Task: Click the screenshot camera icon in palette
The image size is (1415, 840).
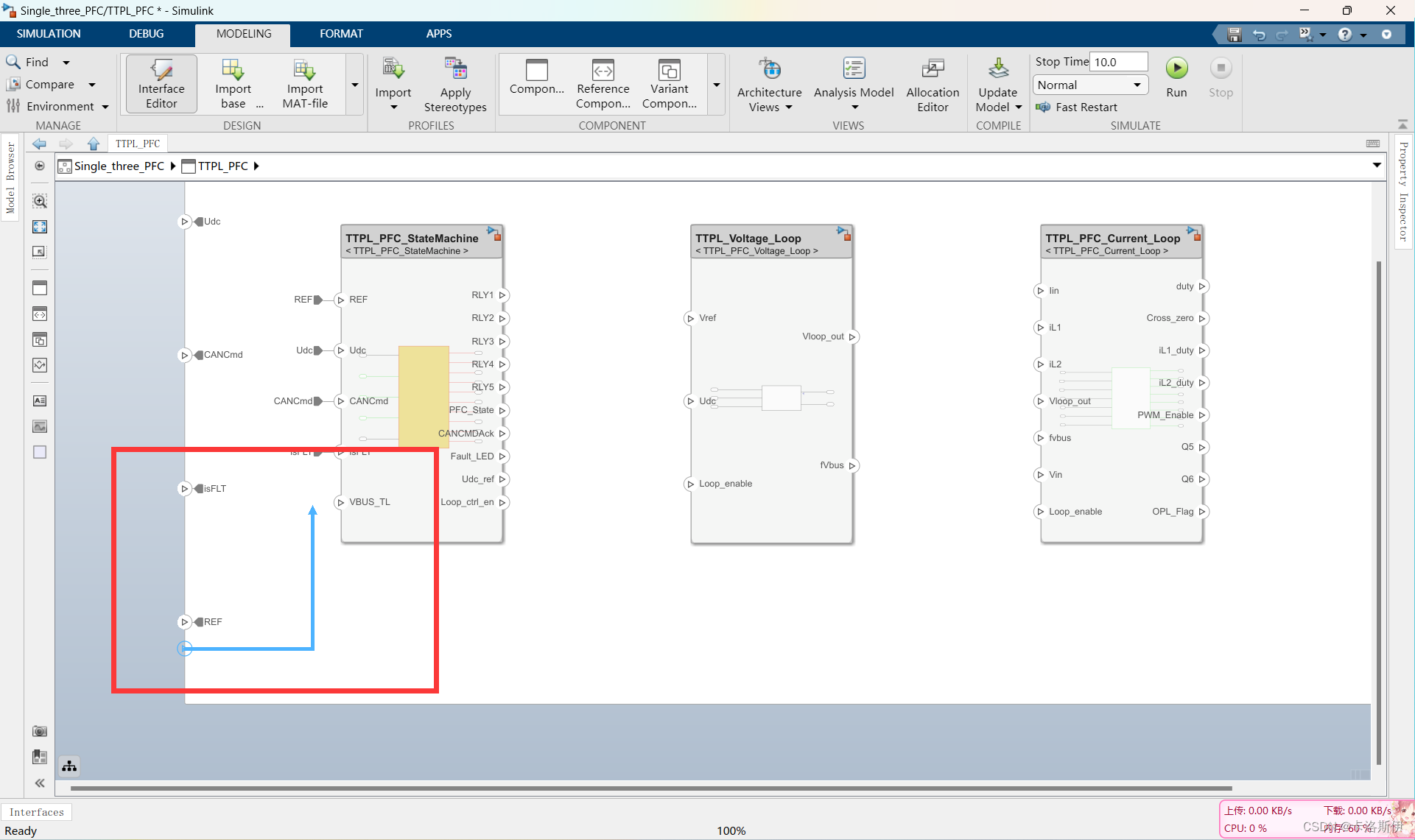Action: (x=40, y=731)
